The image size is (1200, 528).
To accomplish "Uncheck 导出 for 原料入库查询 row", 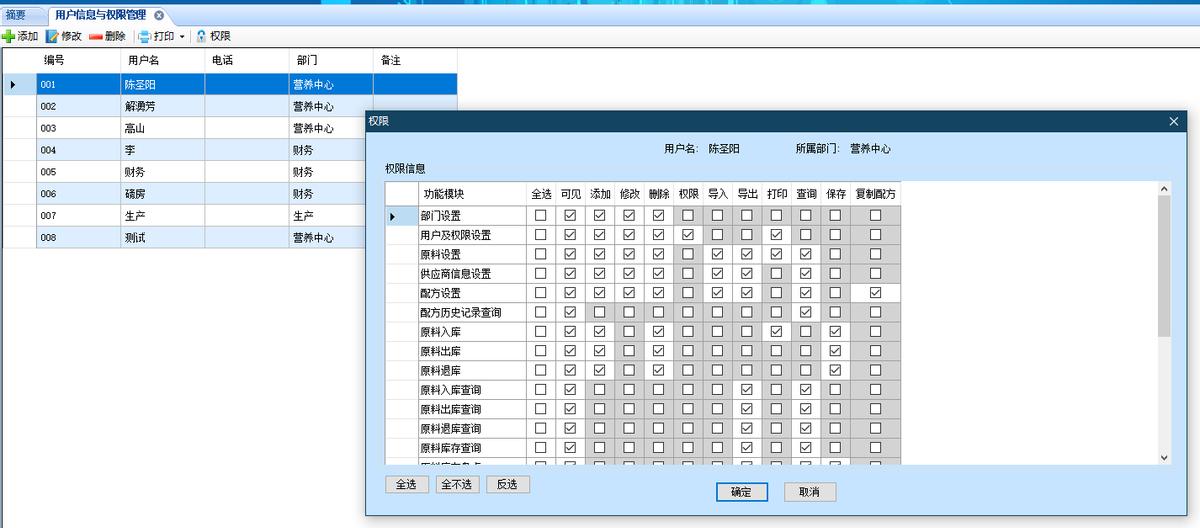I will click(747, 390).
